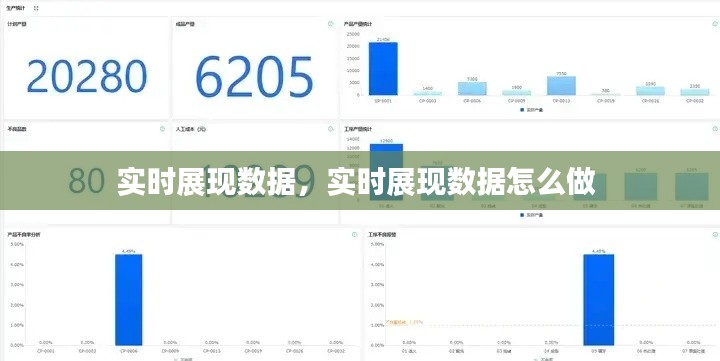Select the 380 bar for CP-0019
The height and width of the screenshot is (361, 720).
[606, 95]
